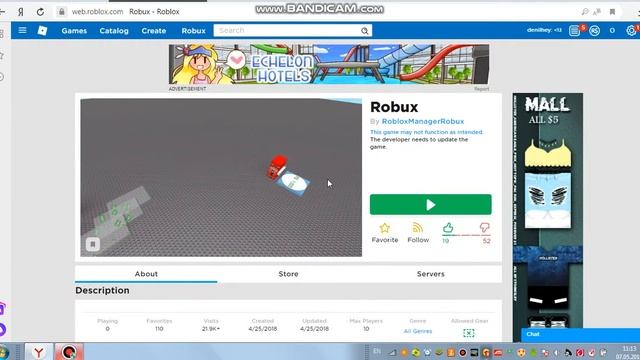Click the page zoom magnifier in address bar
The width and height of the screenshot is (640, 360).
pyautogui.click(x=585, y=12)
